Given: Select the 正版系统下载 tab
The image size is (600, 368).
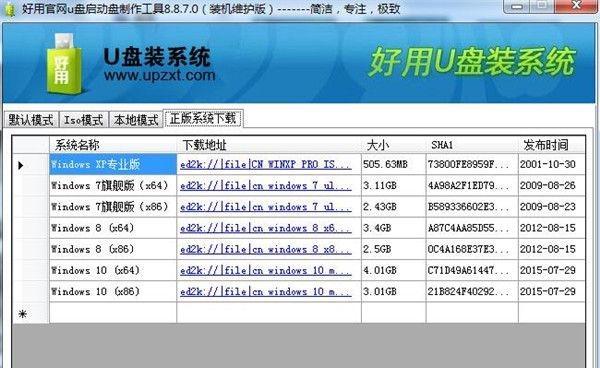Looking at the screenshot, I should tap(203, 119).
